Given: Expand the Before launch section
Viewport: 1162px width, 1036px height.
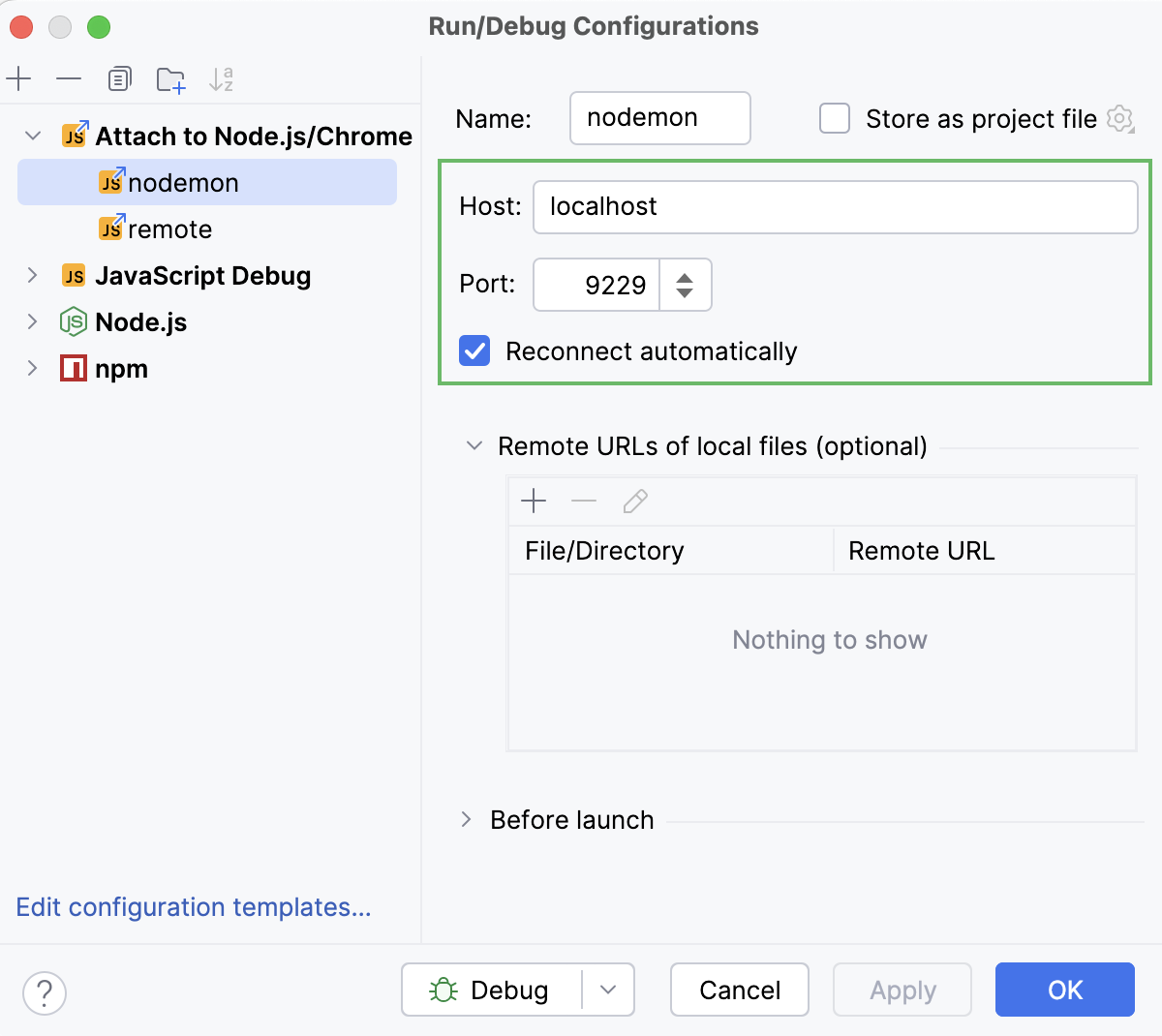Looking at the screenshot, I should coord(465,820).
